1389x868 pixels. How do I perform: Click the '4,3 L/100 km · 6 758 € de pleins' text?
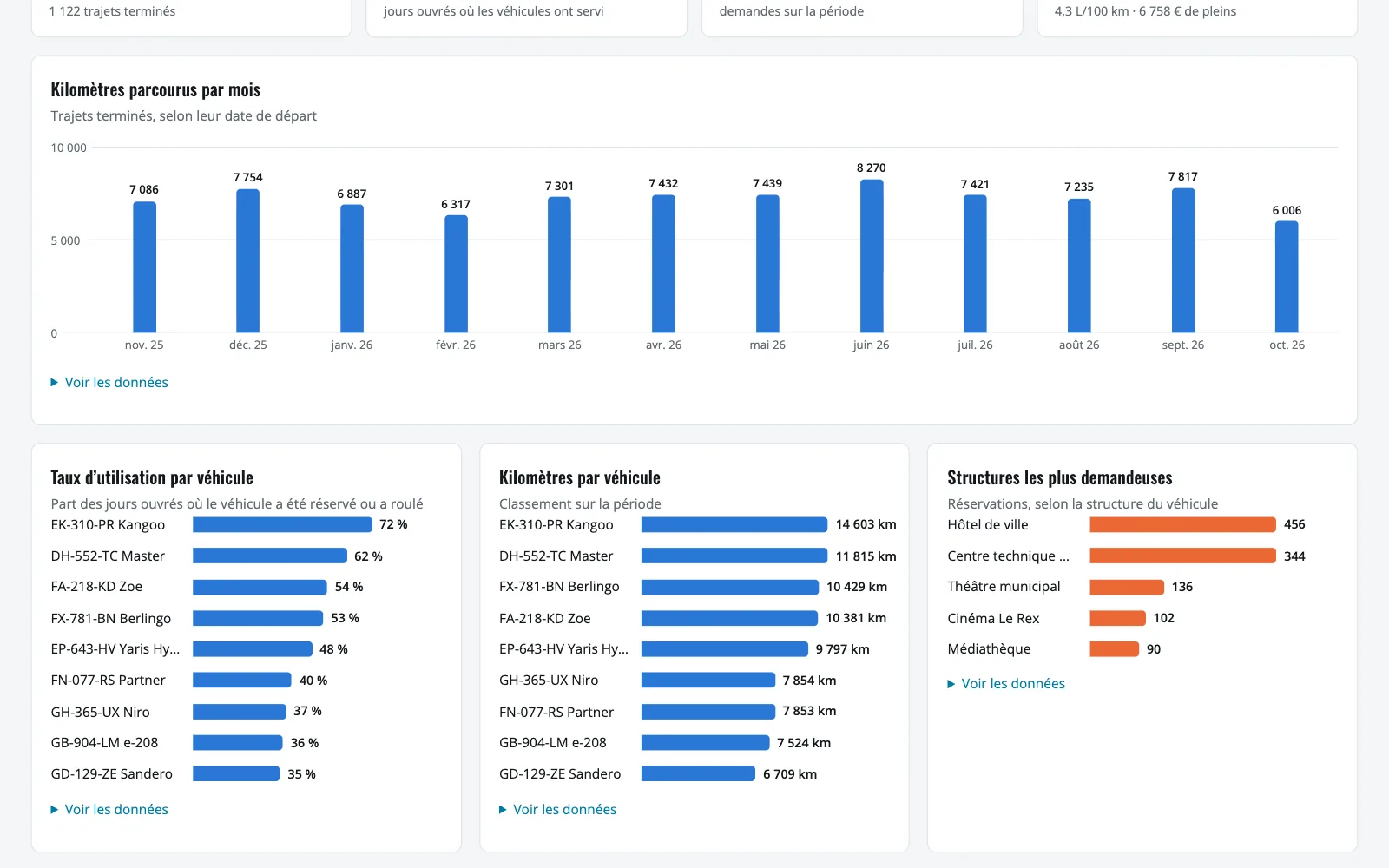(1145, 11)
